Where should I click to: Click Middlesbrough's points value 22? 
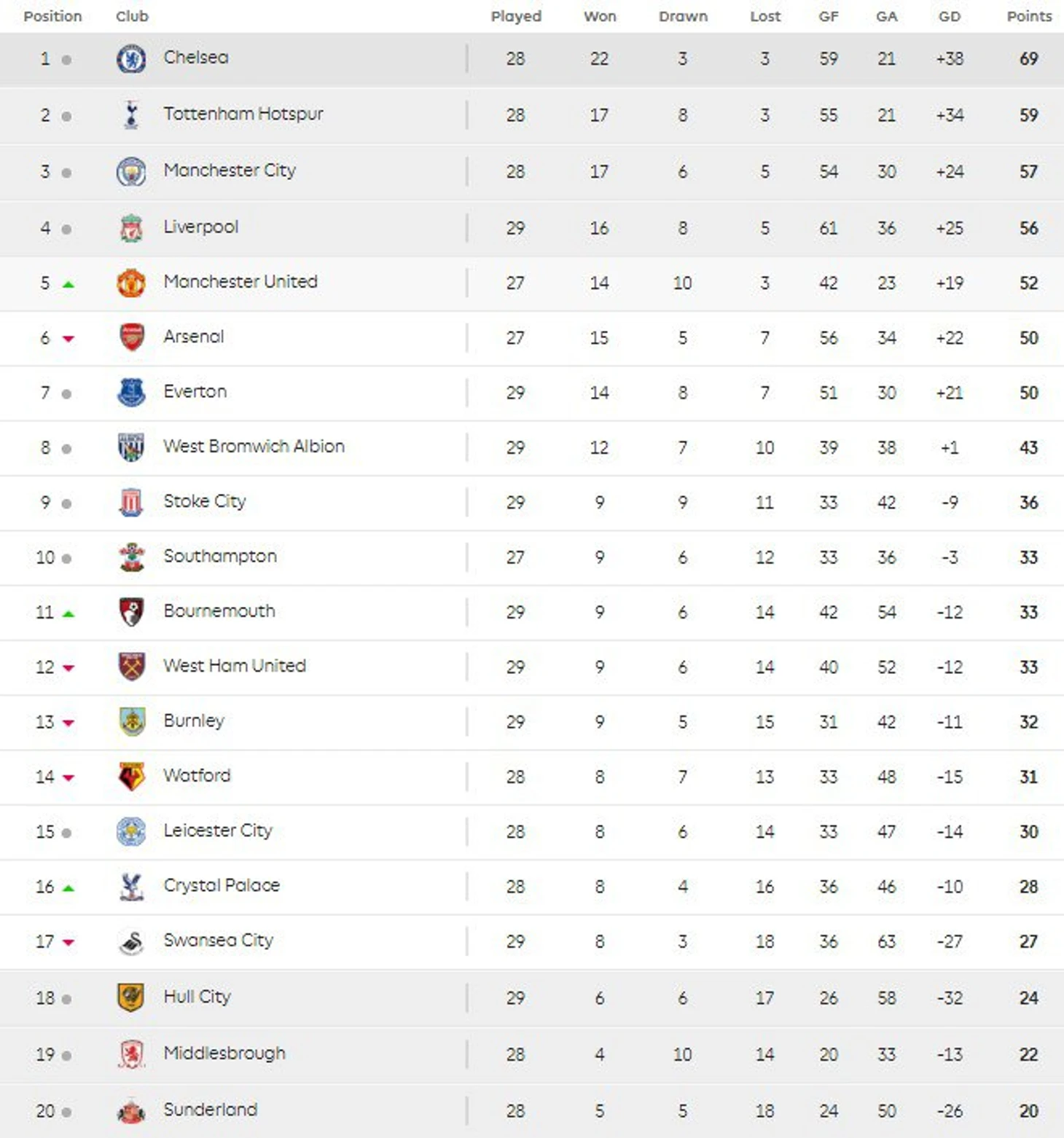pyautogui.click(x=1028, y=1054)
